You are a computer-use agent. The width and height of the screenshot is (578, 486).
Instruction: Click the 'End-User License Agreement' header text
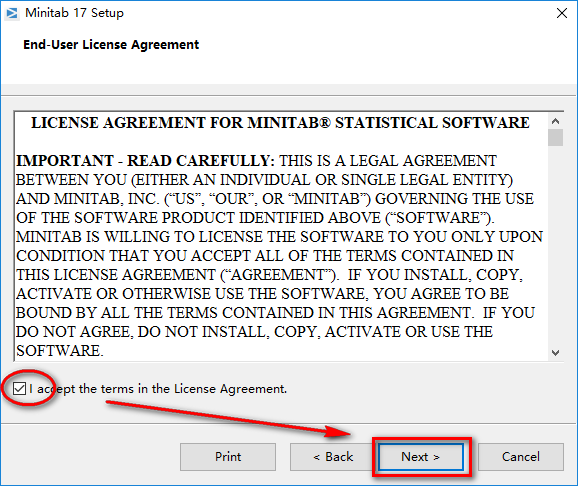(x=111, y=45)
